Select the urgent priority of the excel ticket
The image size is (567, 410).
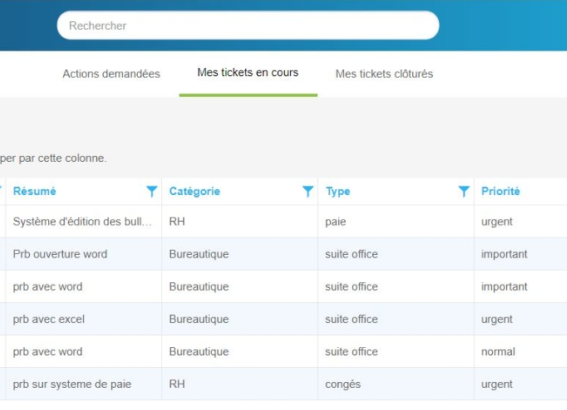click(x=496, y=319)
